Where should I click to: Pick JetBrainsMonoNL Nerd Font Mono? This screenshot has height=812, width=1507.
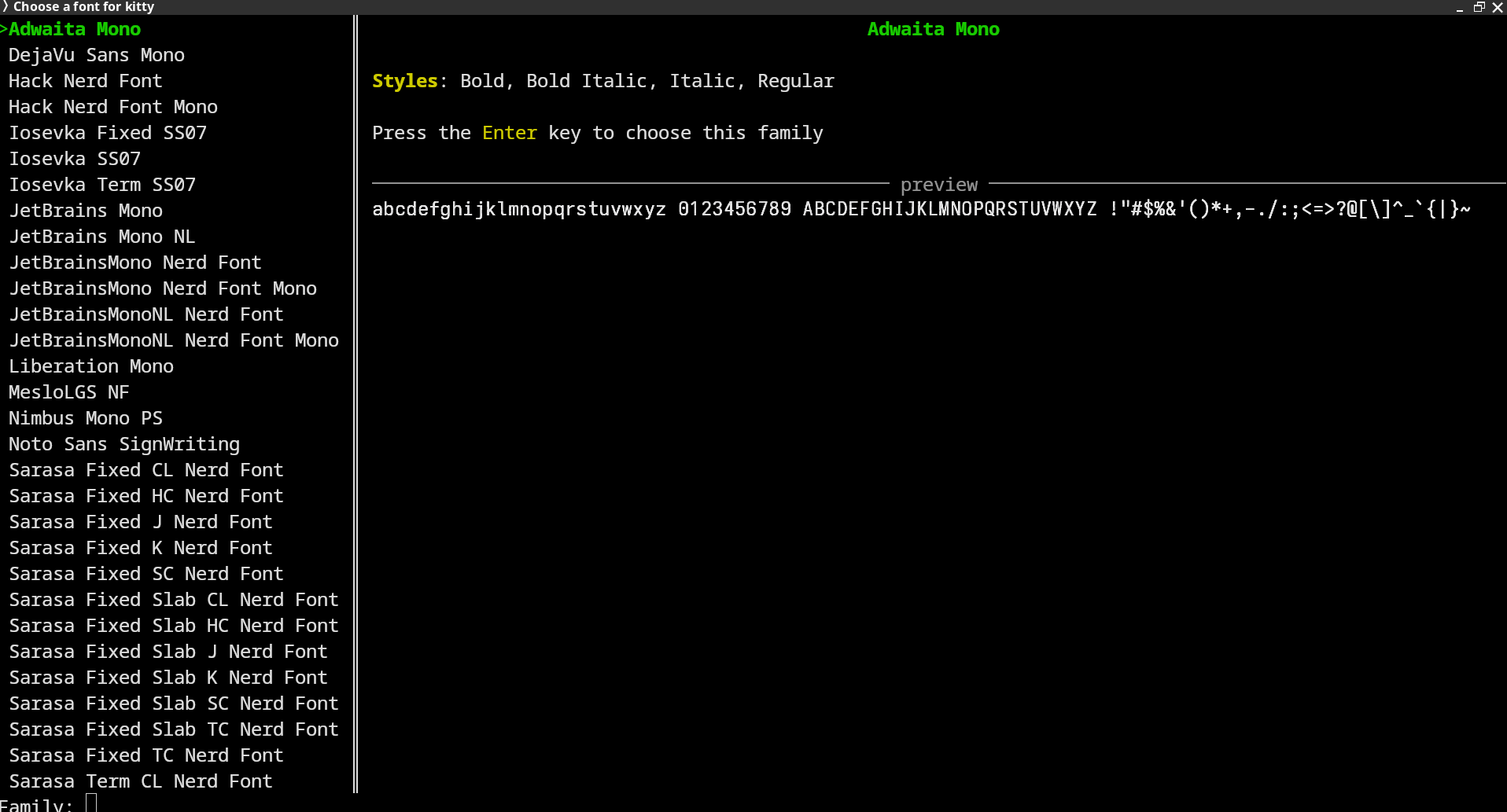174,340
